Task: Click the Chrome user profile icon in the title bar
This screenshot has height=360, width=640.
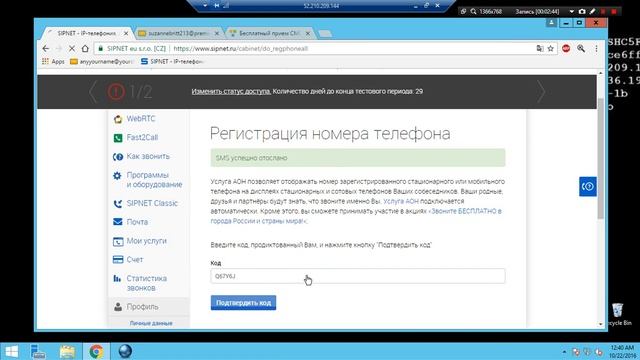Action: point(551,23)
